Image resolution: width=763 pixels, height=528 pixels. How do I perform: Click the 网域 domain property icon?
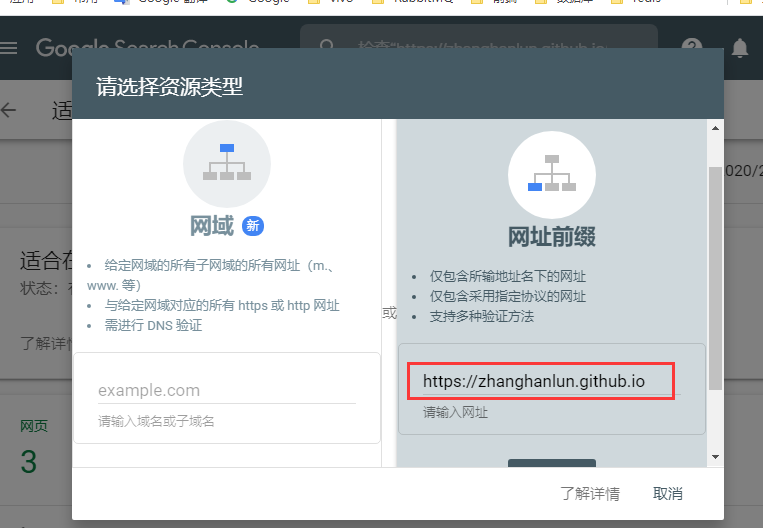point(227,164)
